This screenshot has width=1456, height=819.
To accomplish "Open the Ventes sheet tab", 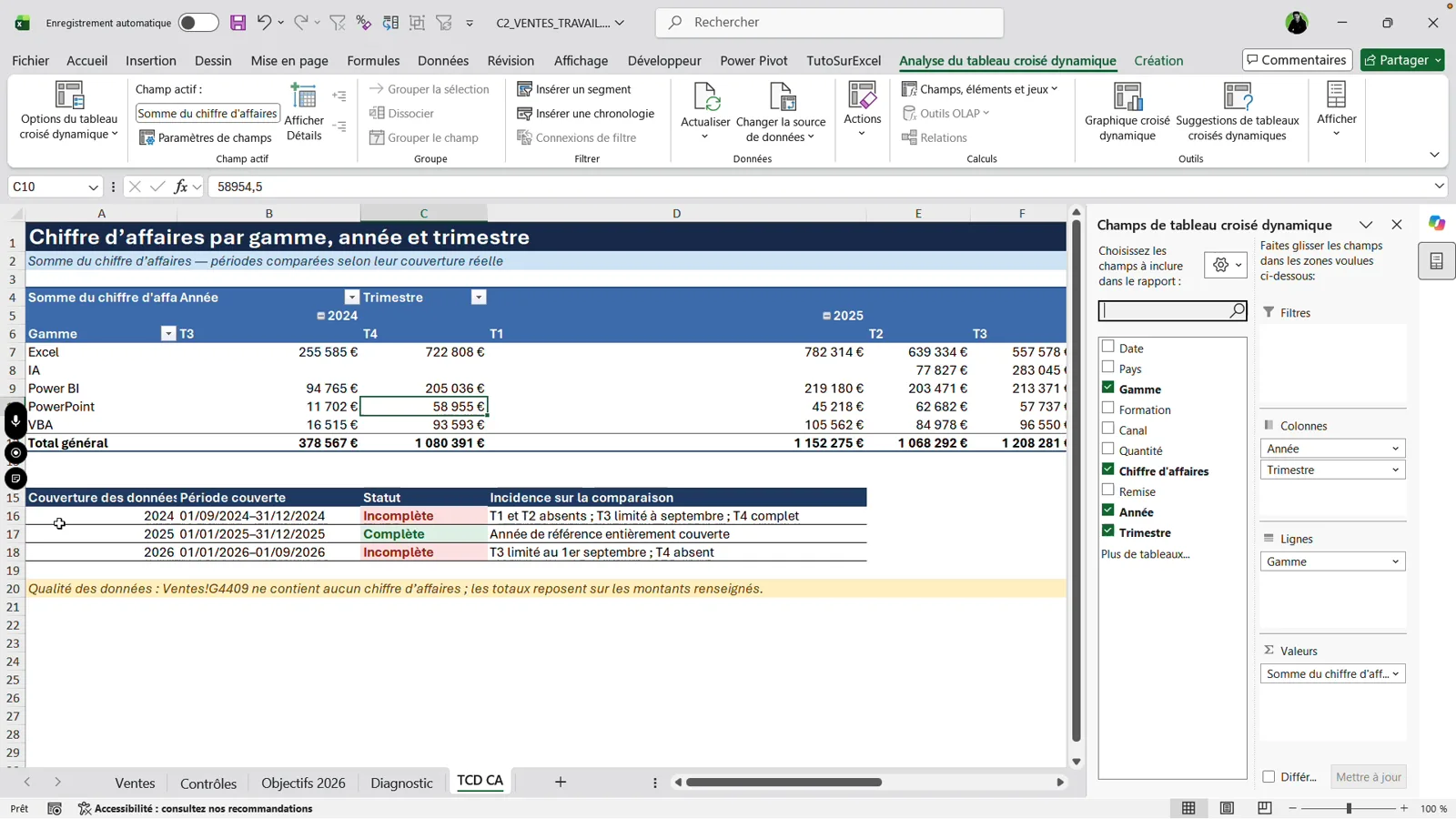I will tap(135, 783).
